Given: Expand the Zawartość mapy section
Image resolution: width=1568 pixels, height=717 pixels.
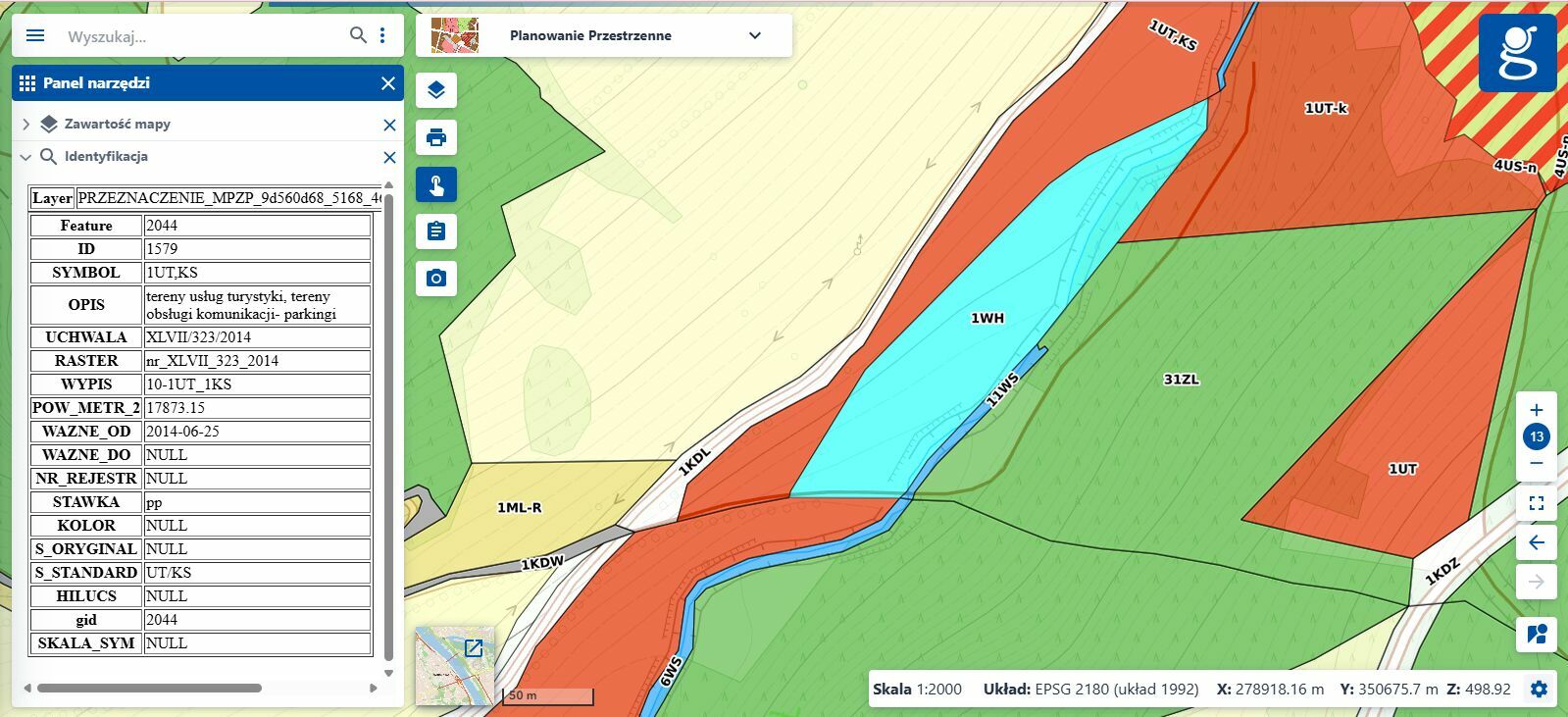Looking at the screenshot, I should pyautogui.click(x=25, y=125).
